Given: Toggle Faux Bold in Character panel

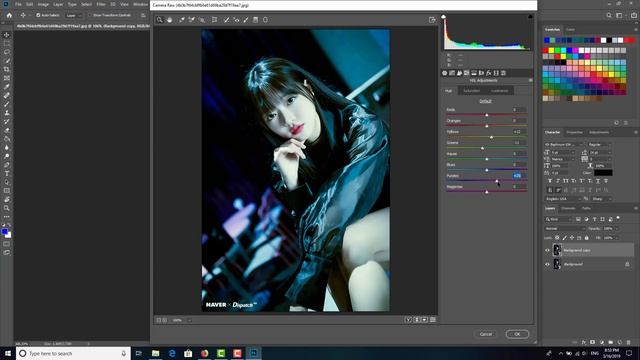Looking at the screenshot, I should tap(550, 181).
